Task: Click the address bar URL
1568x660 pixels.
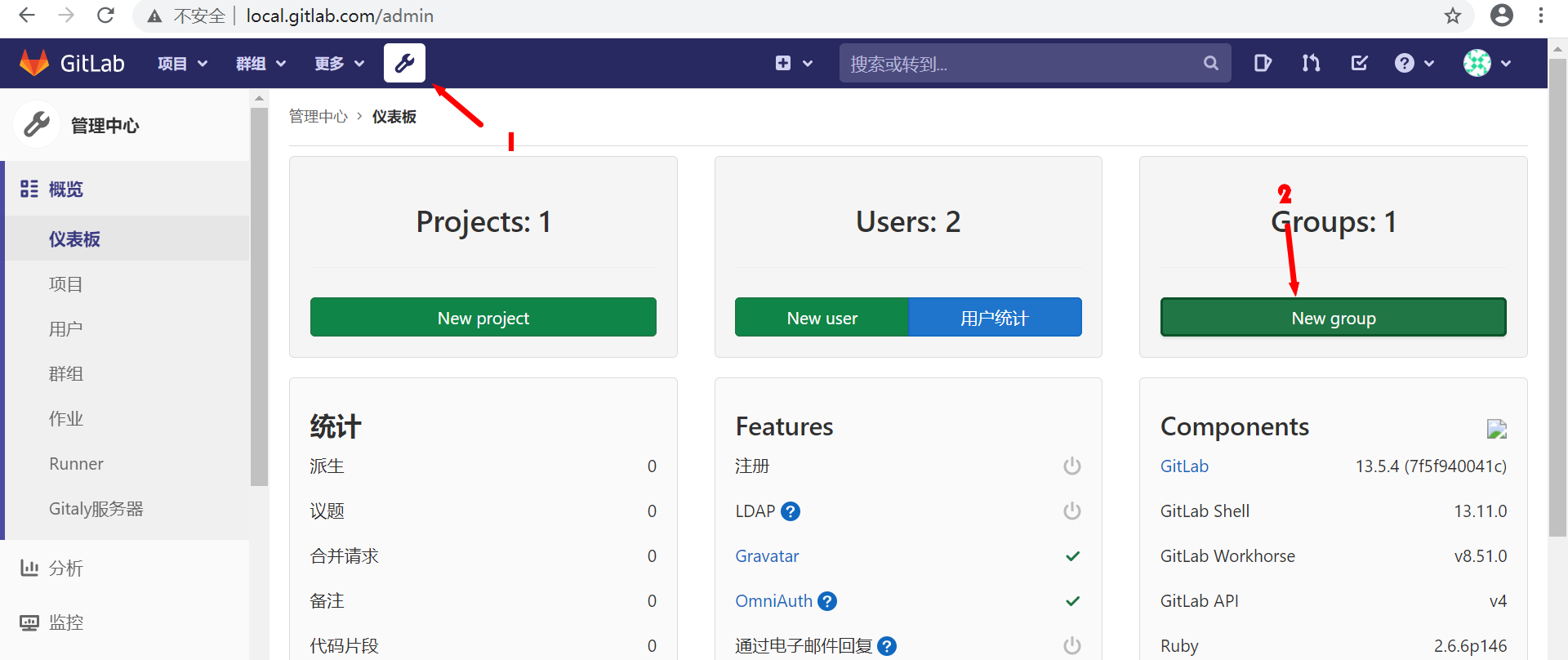Action: click(340, 16)
